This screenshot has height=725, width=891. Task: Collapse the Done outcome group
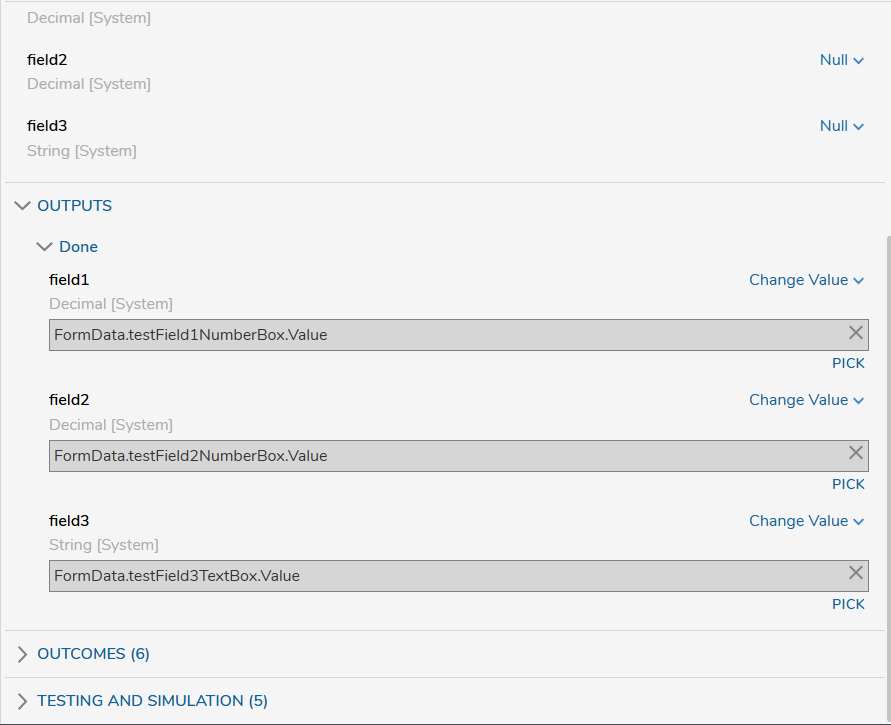tap(44, 247)
